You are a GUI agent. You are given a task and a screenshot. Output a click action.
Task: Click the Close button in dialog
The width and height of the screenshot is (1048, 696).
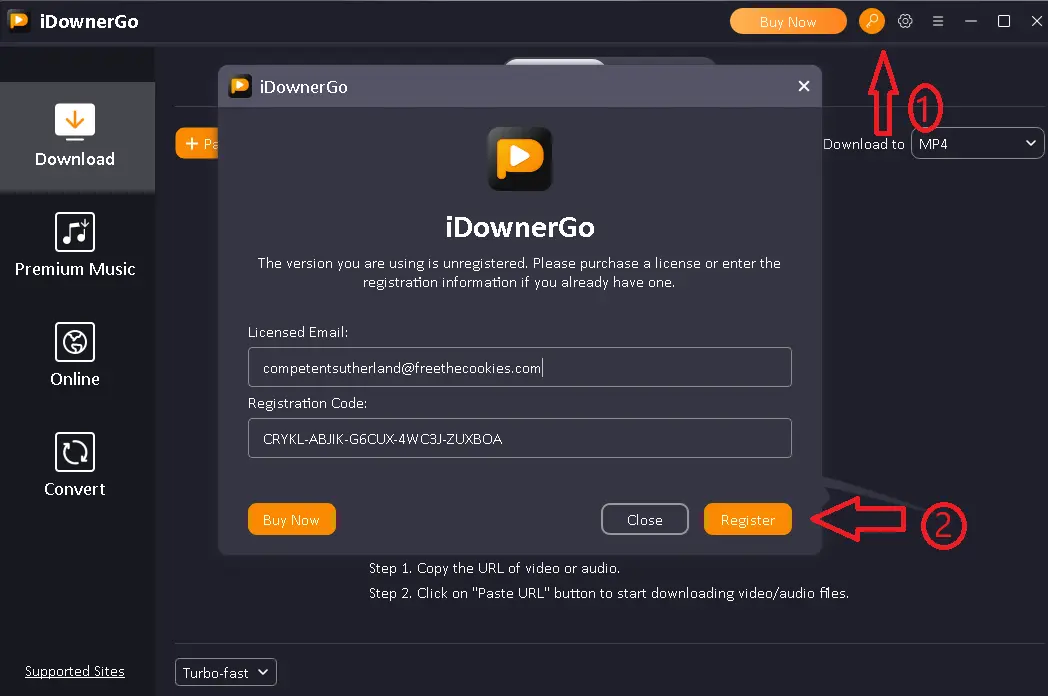coord(644,520)
